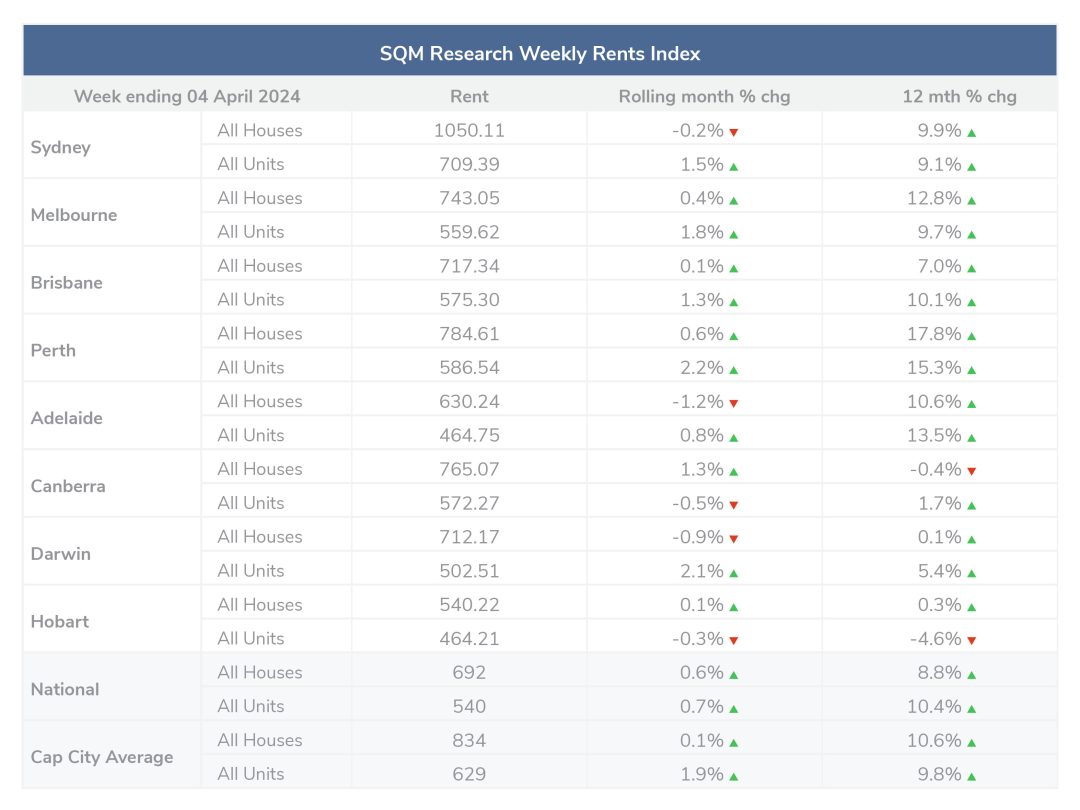Click National houses rent 692
This screenshot has height=810, width=1080.
click(469, 672)
